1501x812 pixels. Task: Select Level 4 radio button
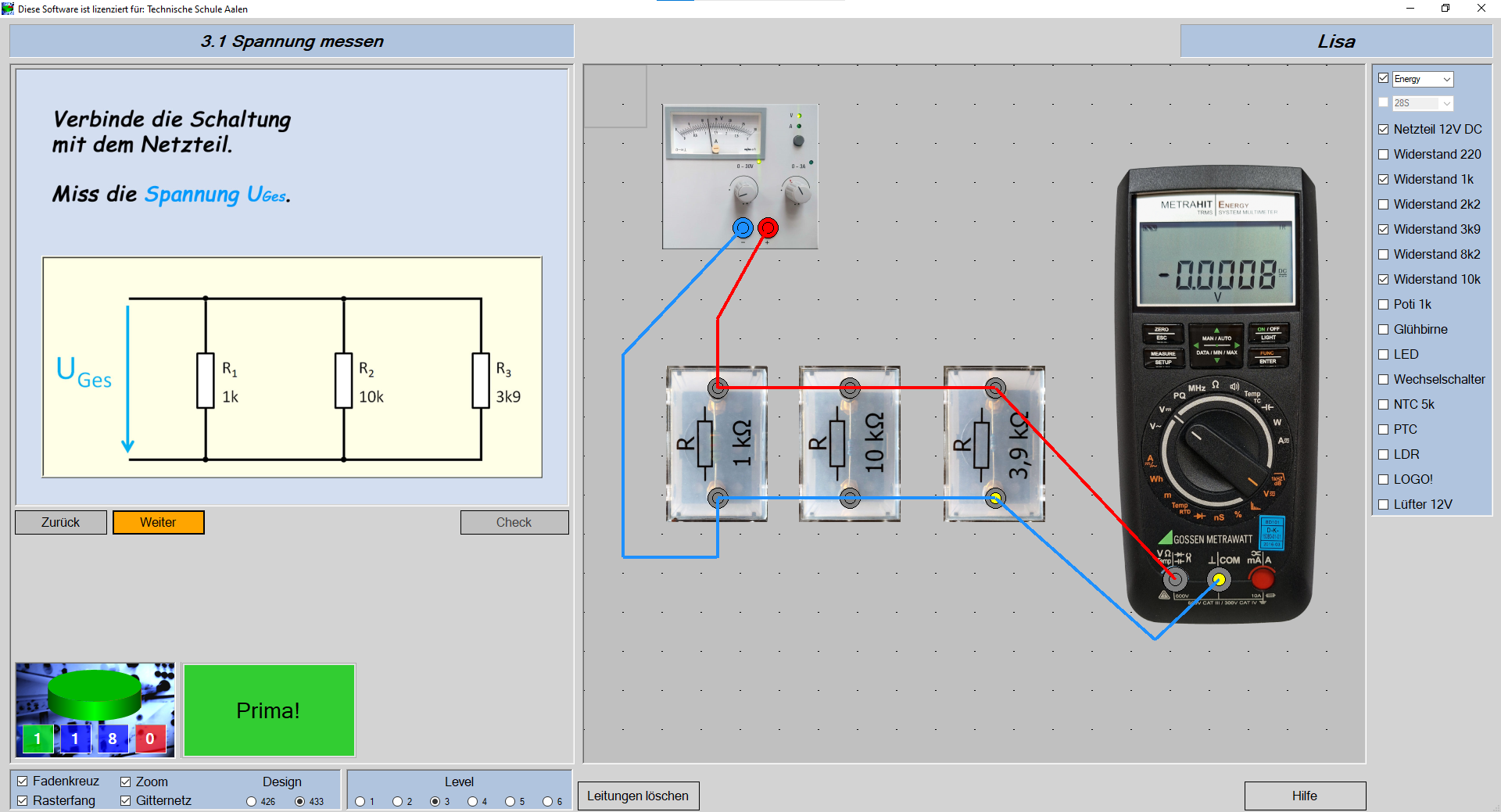click(x=472, y=801)
